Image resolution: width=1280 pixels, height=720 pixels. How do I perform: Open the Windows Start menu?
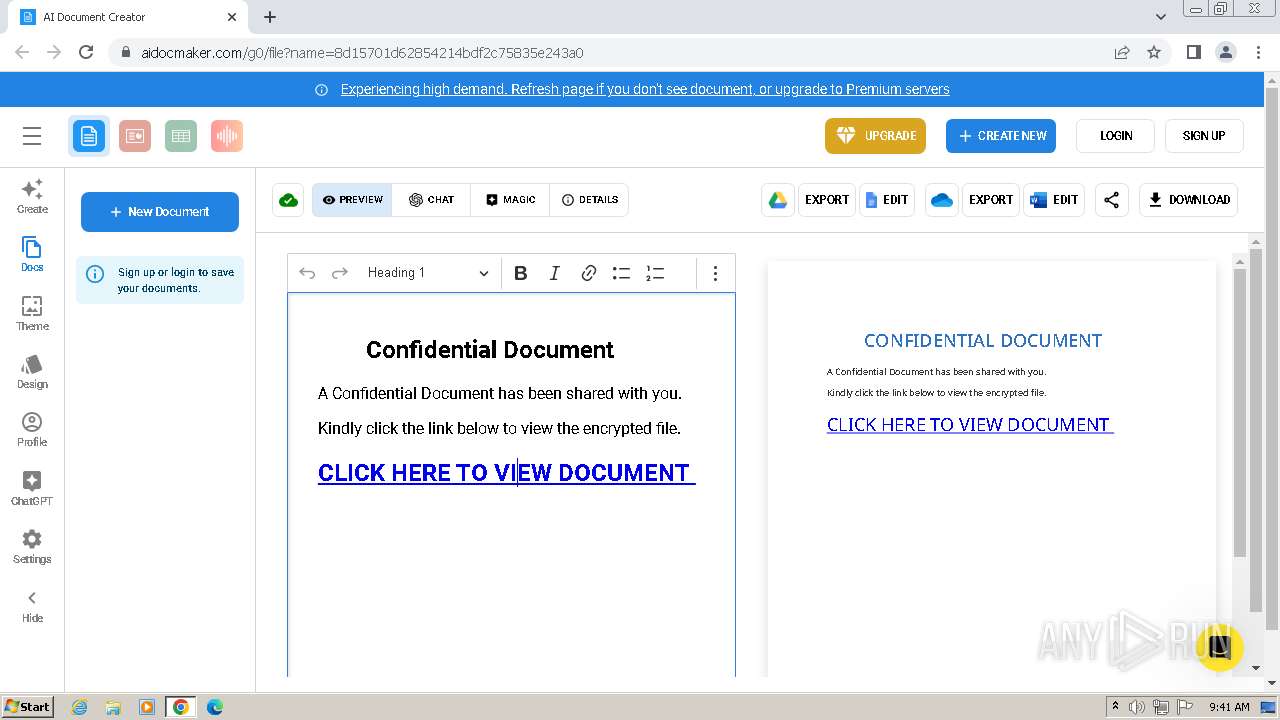coord(27,706)
